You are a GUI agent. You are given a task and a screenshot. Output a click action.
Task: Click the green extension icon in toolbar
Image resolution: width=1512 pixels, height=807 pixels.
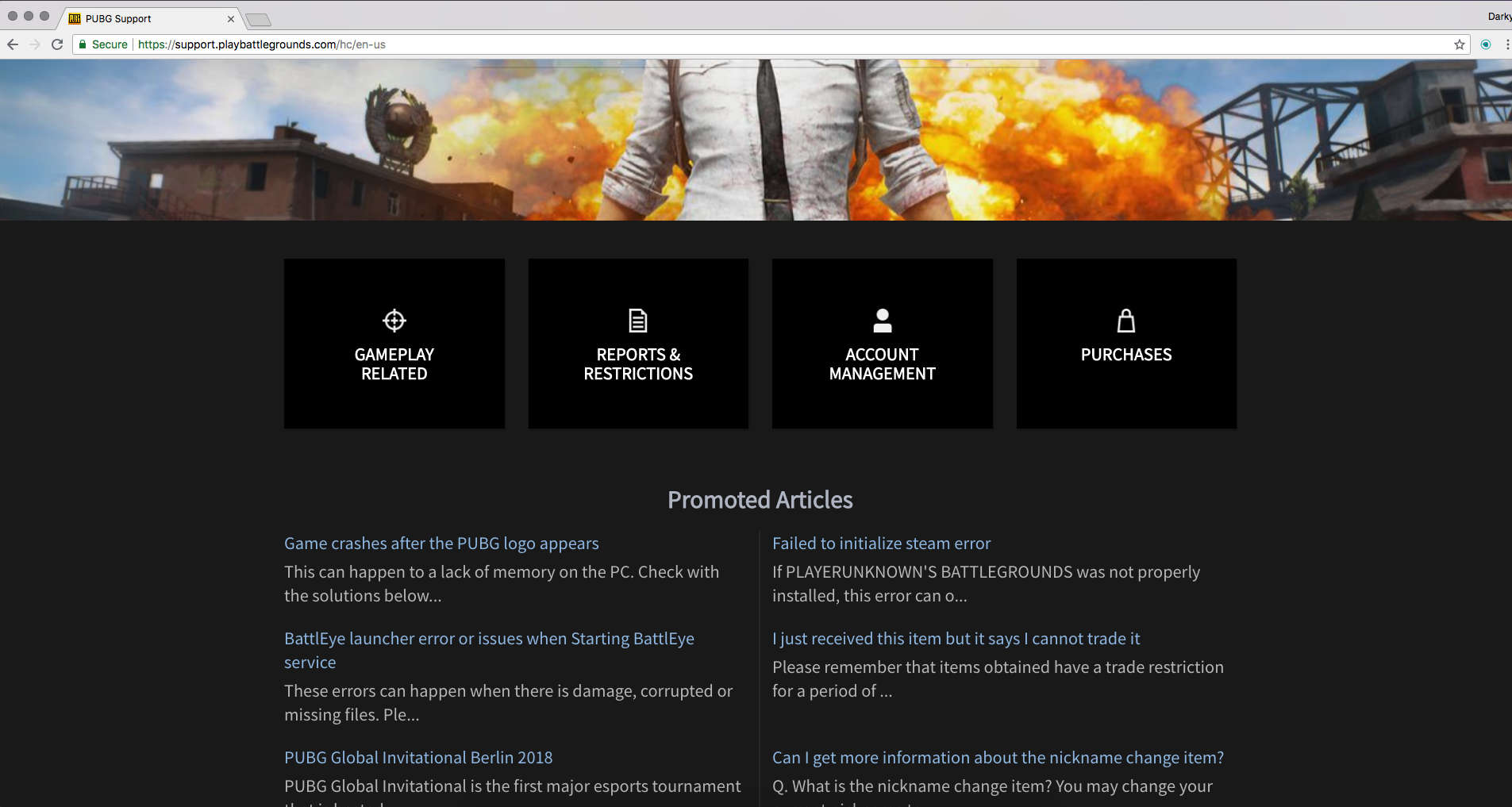[x=1485, y=44]
